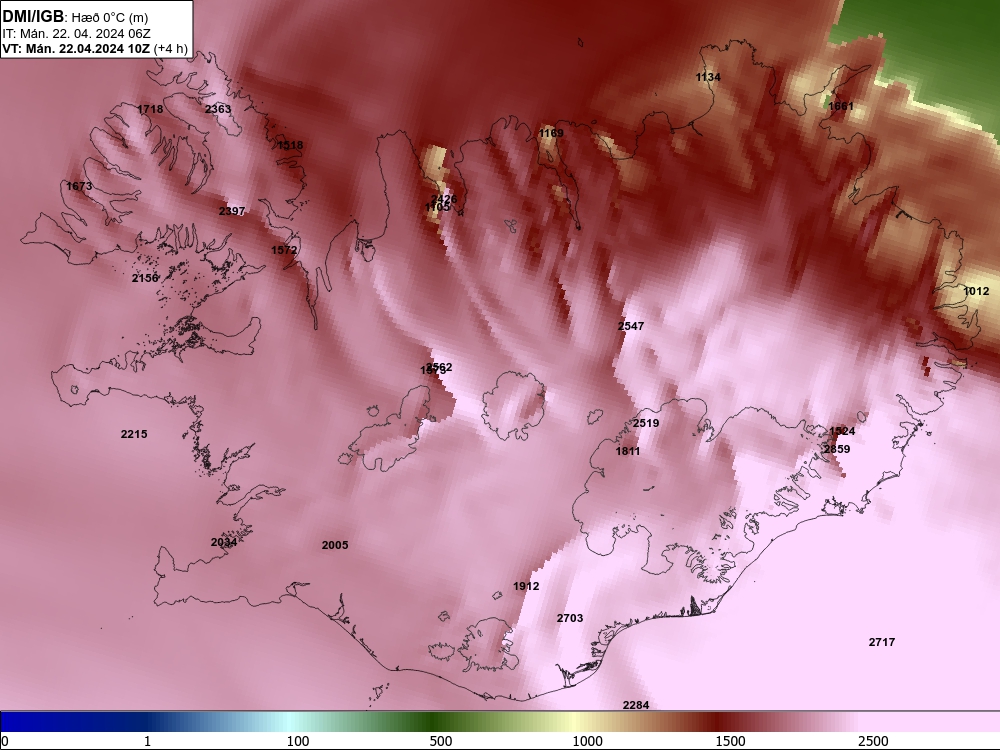Click the 1134 height label
Screen dimensions: 1000x750
(708, 77)
